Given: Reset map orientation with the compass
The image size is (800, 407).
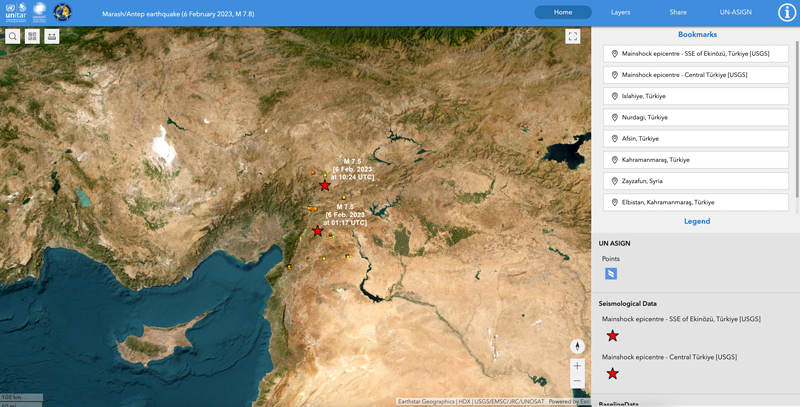Looking at the screenshot, I should [x=577, y=346].
